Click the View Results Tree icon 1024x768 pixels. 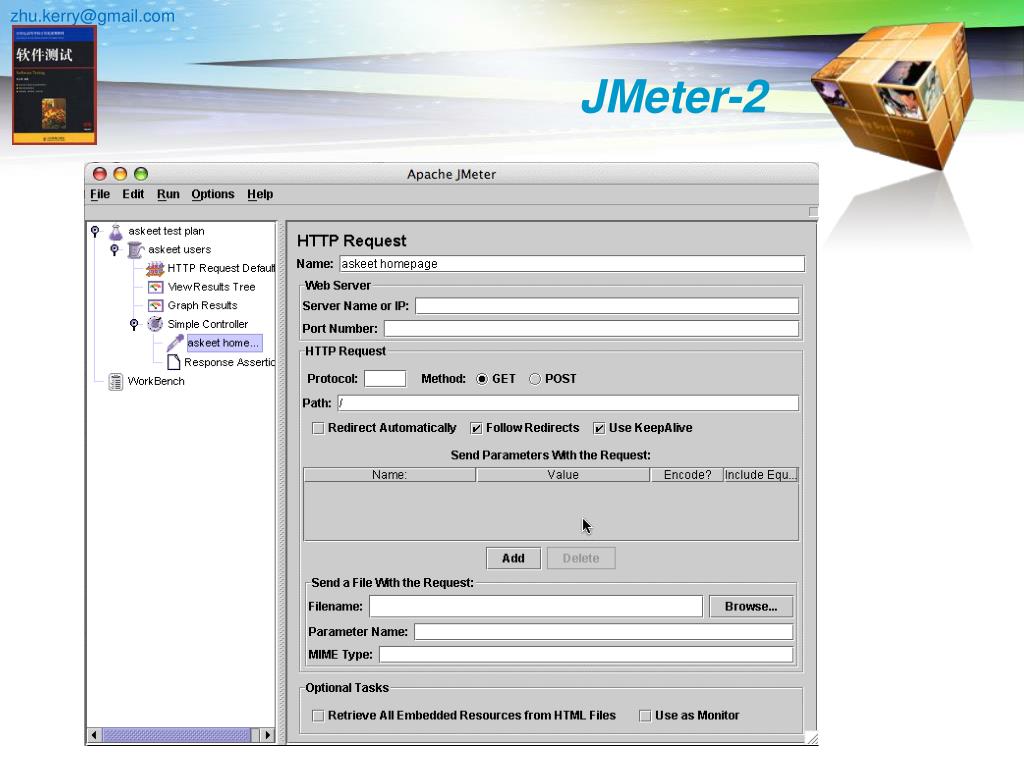[155, 287]
